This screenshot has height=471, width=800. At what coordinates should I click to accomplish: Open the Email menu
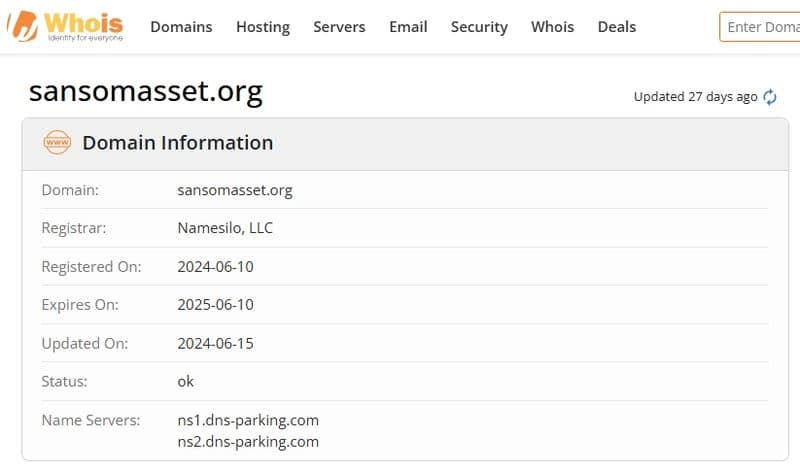click(408, 27)
